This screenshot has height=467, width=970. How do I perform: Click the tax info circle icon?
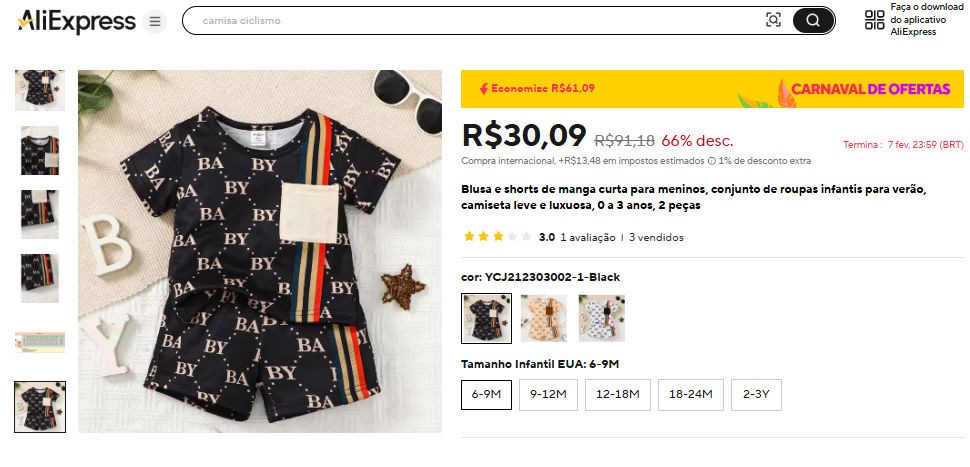pos(711,161)
